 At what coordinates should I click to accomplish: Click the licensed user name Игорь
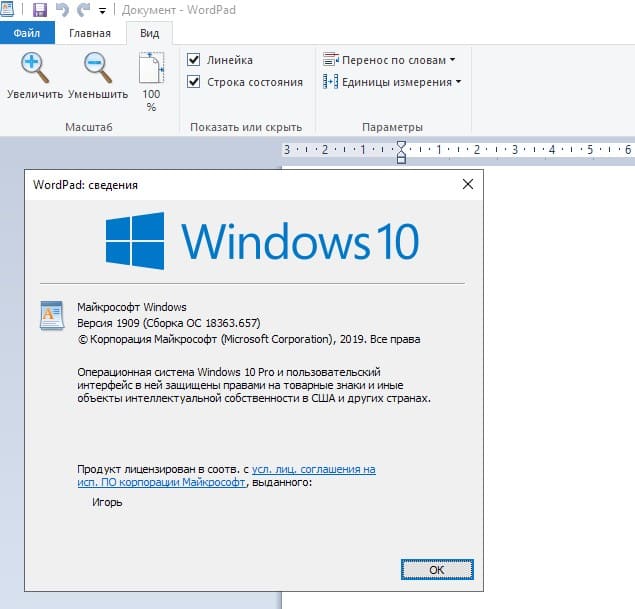[107, 502]
